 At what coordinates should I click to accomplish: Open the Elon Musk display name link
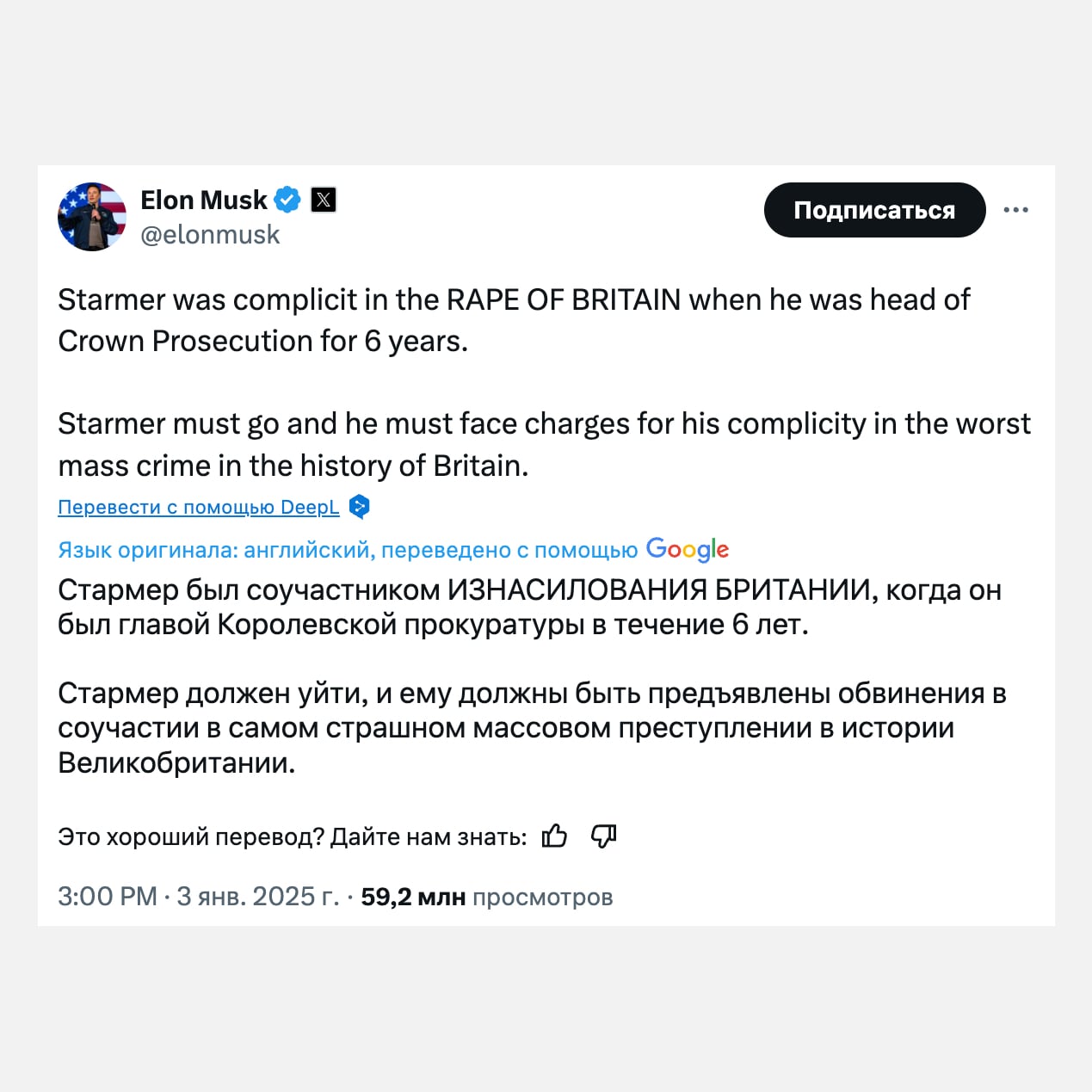204,201
